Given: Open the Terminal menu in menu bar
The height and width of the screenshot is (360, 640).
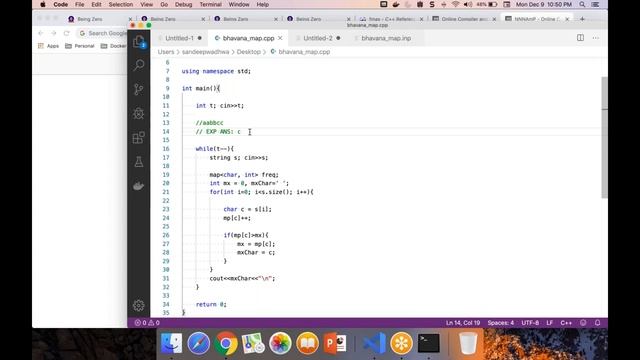Looking at the screenshot, I should point(211,4).
